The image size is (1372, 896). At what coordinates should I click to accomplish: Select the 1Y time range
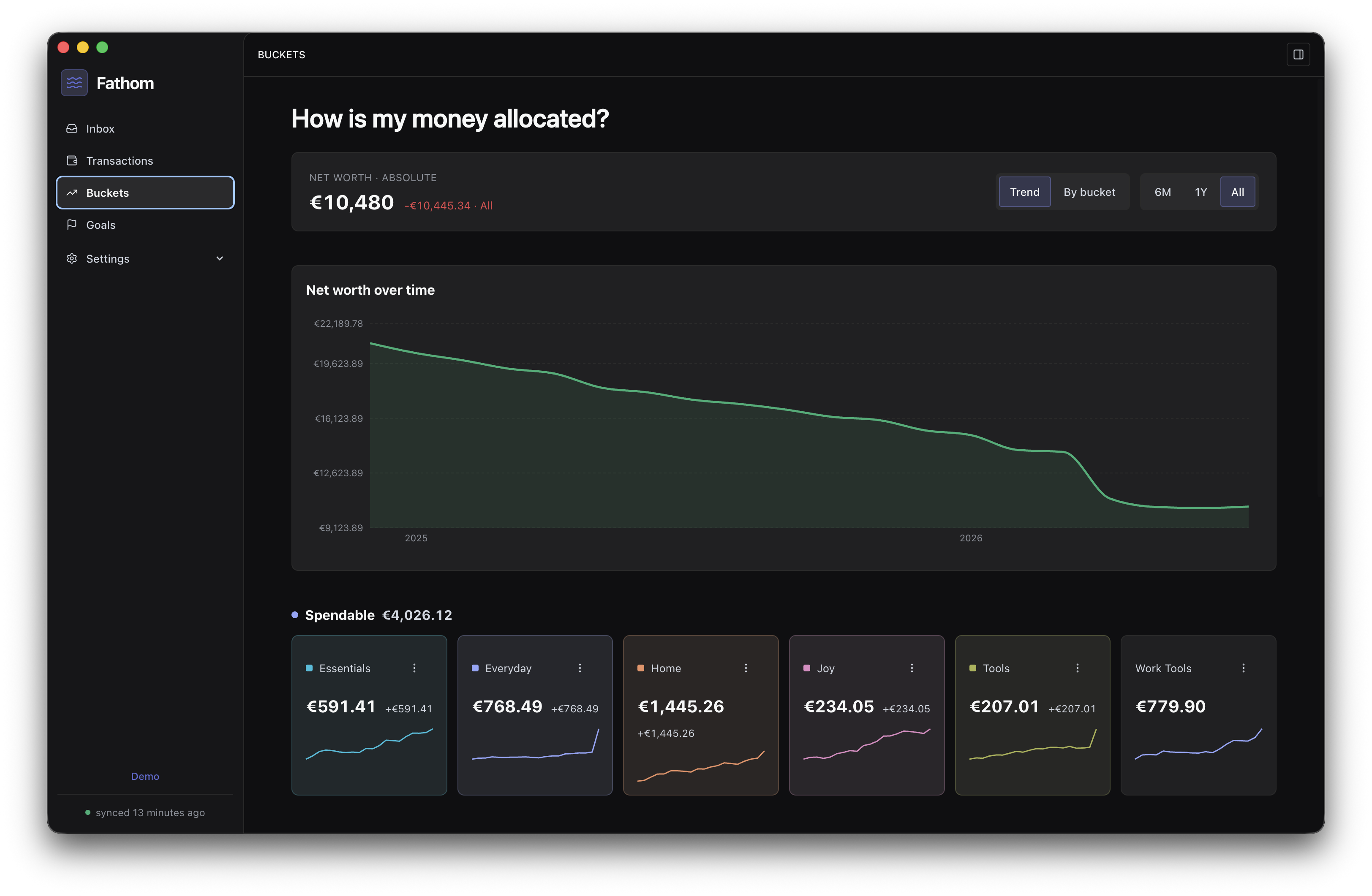tap(1200, 192)
